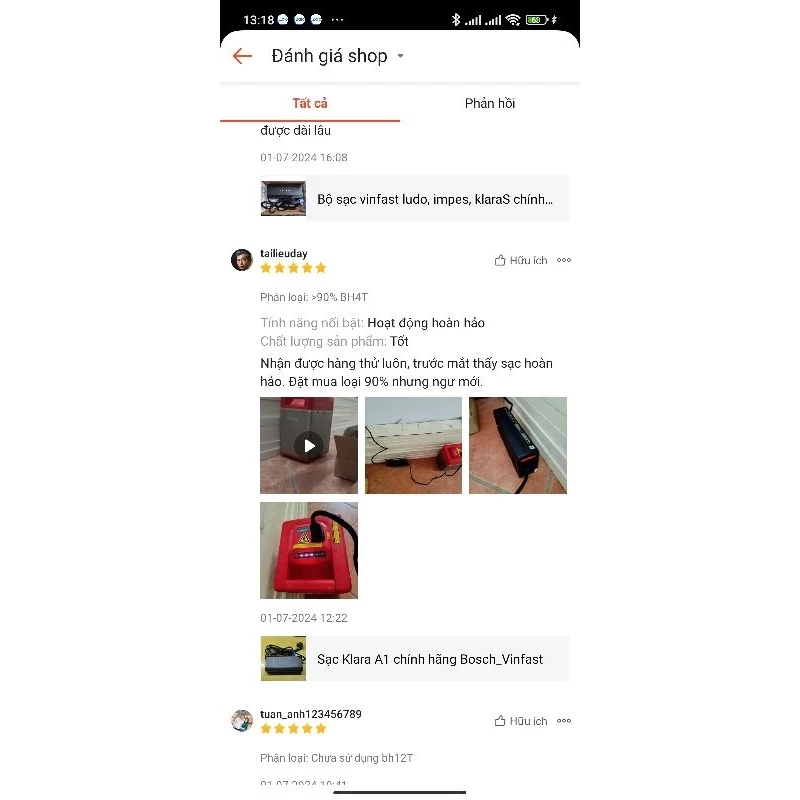Open tailieuday's profile avatar
Image resolution: width=800 pixels, height=800 pixels.
coord(241,260)
